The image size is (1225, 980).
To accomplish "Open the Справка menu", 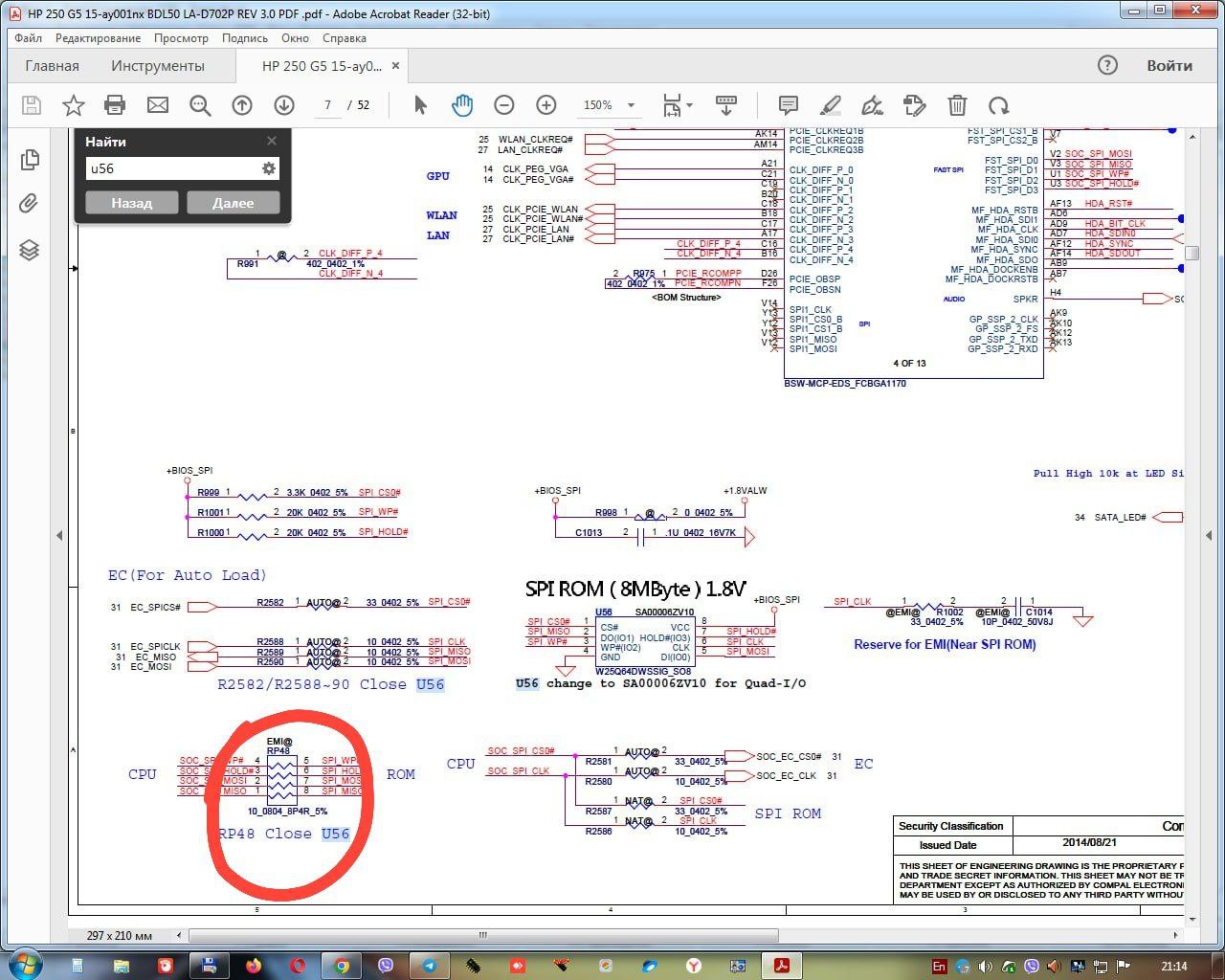I will tap(345, 38).
